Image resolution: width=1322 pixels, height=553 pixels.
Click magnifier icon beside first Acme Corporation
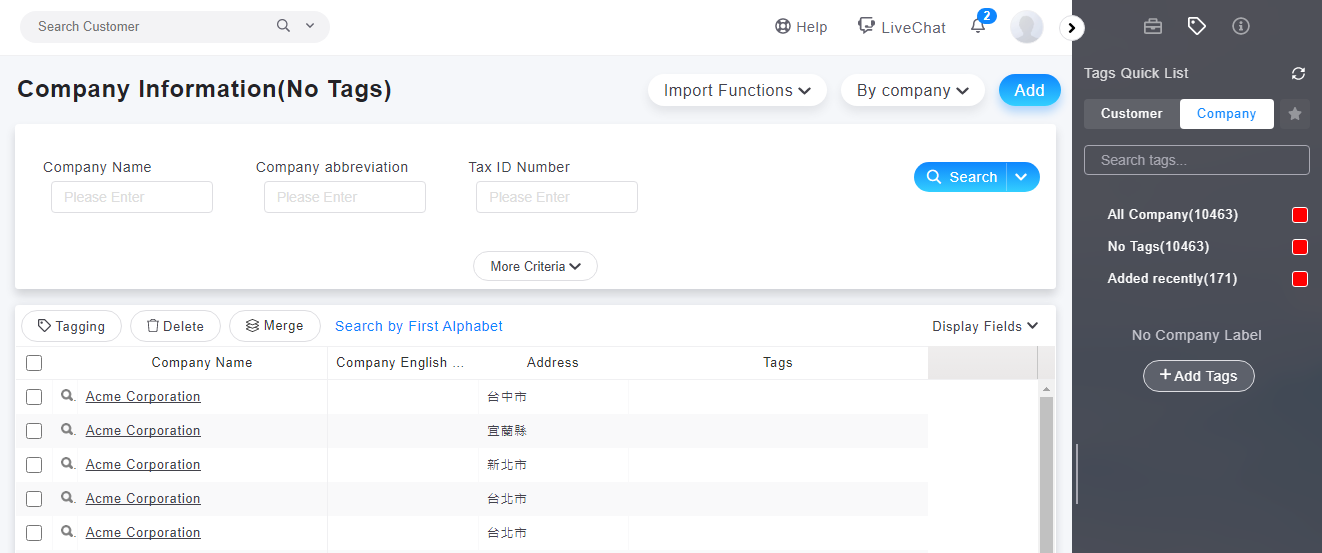[68, 397]
